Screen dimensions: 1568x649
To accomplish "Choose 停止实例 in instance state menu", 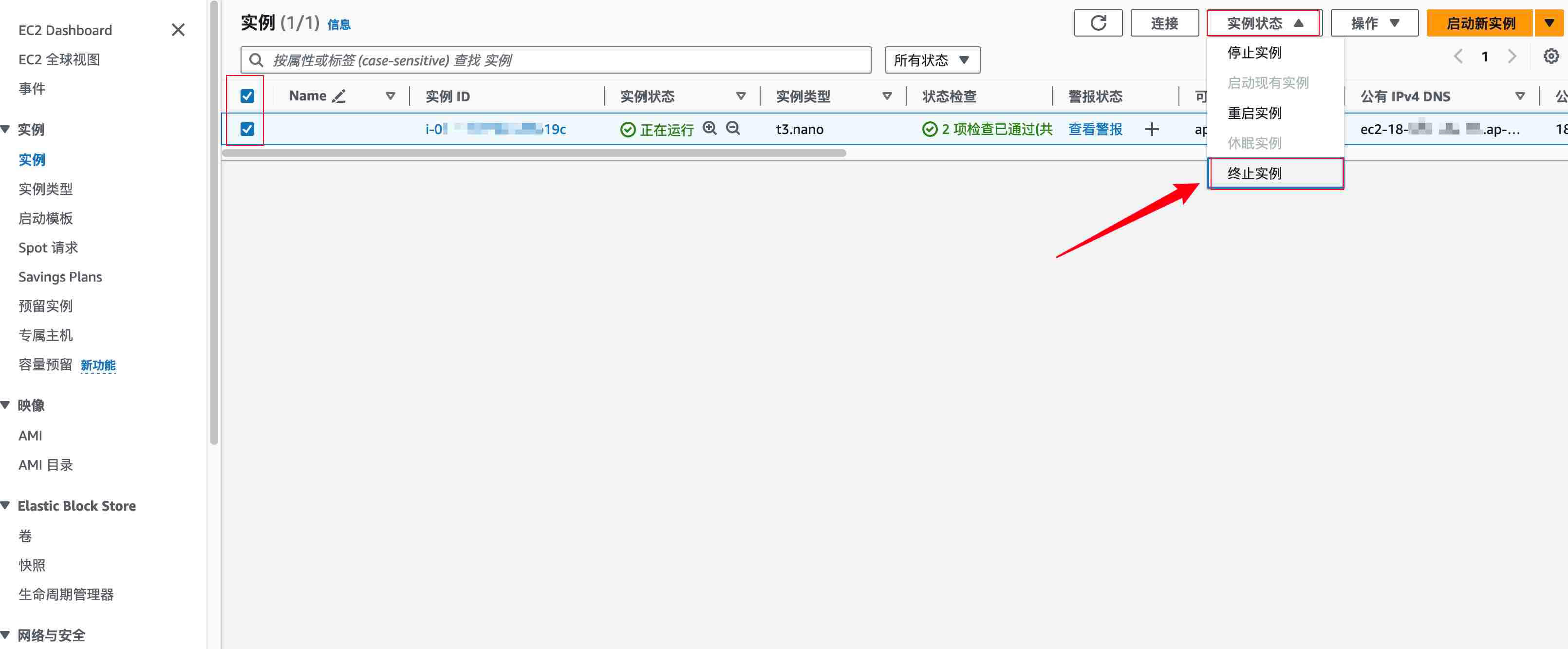I will pos(1254,53).
